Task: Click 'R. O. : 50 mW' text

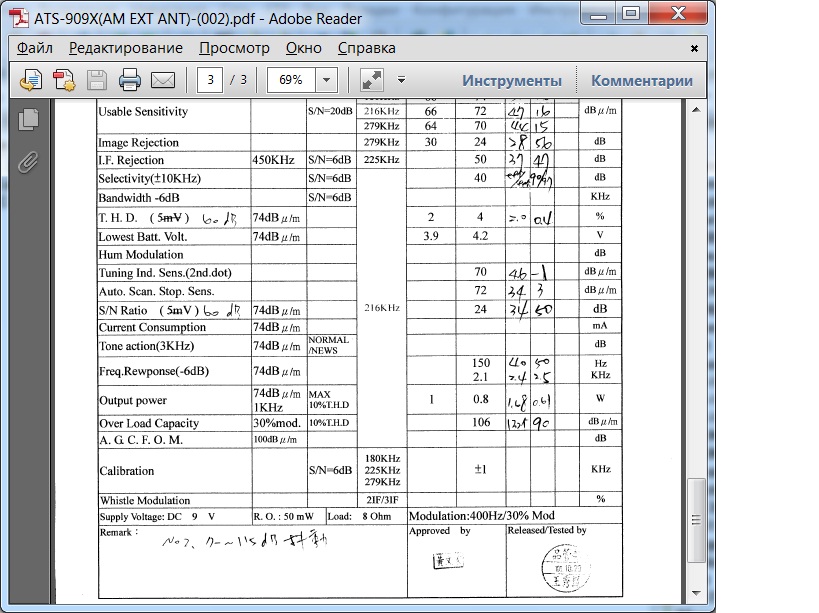Action: [284, 516]
